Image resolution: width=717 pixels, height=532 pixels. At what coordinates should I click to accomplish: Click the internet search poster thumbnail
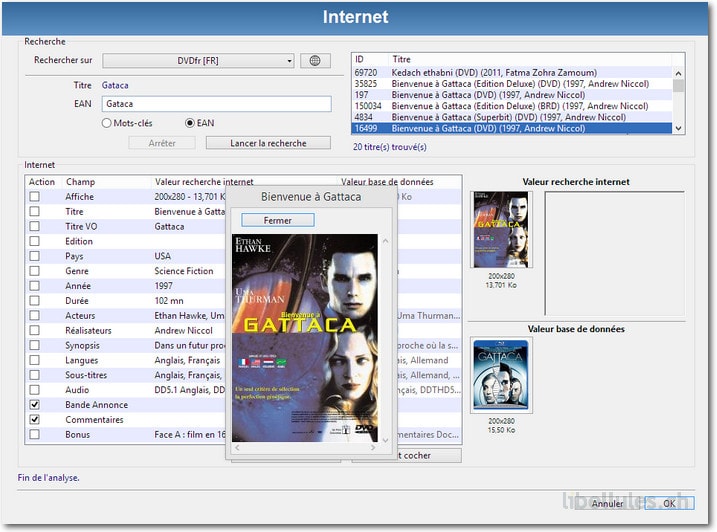click(x=501, y=230)
